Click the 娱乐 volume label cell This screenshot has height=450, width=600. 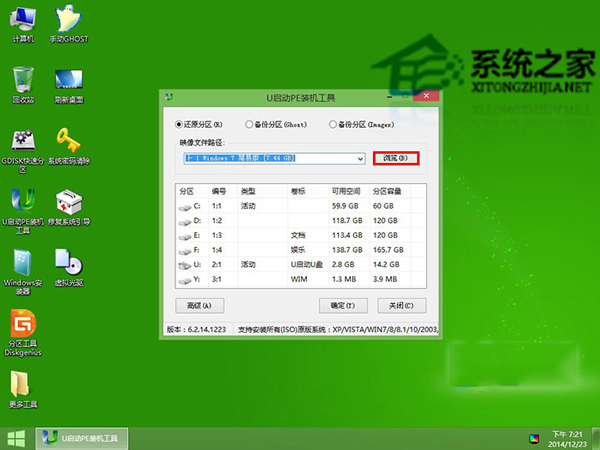pyautogui.click(x=298, y=249)
